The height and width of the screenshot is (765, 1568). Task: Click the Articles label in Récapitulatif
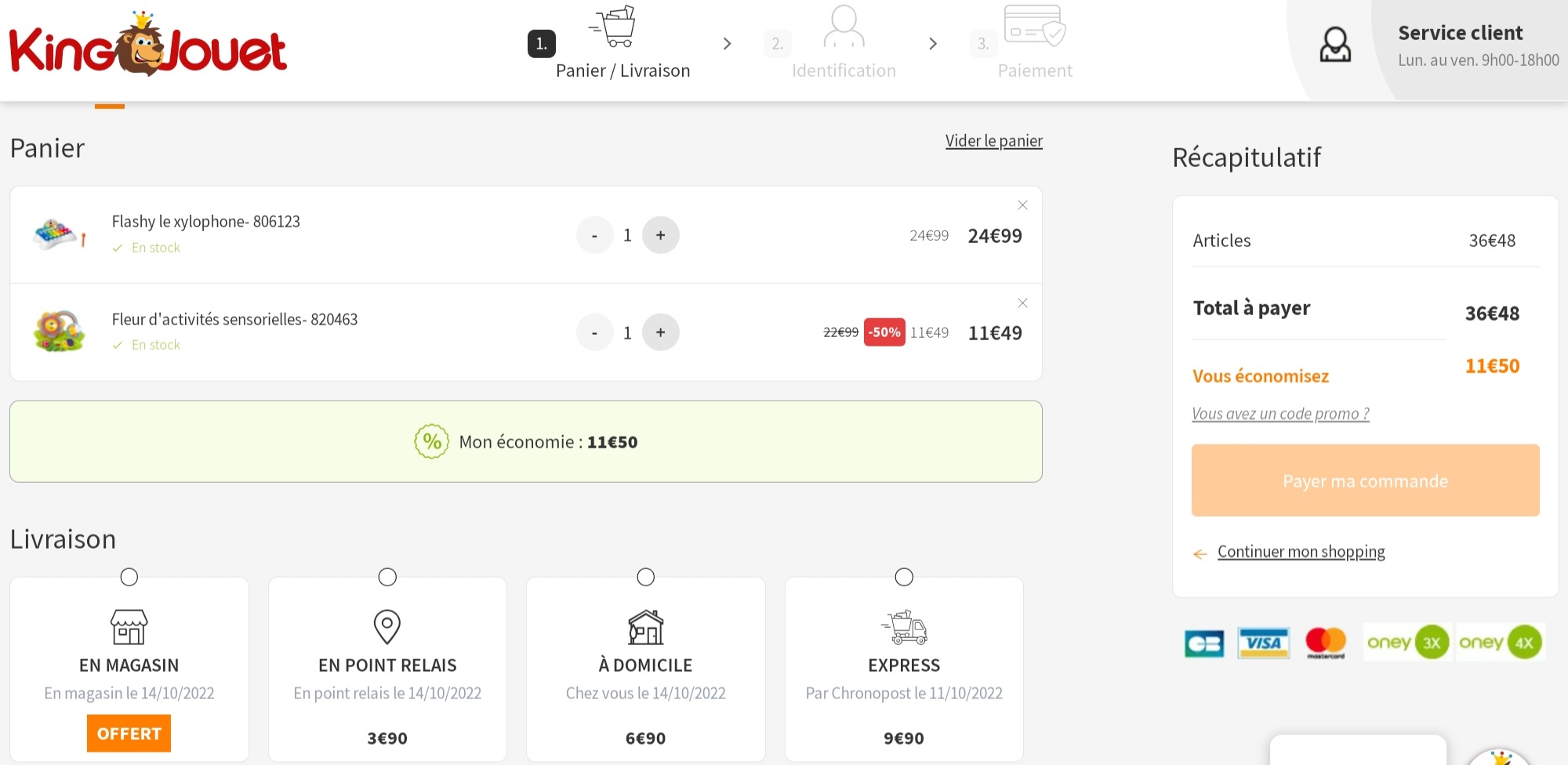(x=1221, y=241)
